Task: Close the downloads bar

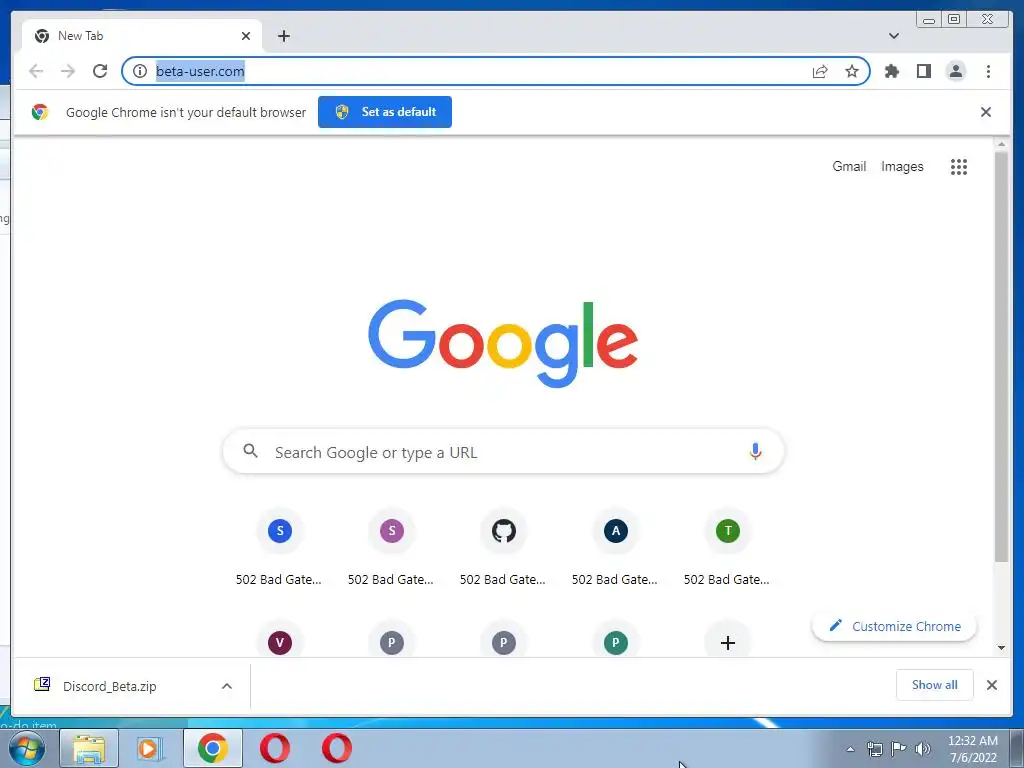Action: [991, 684]
